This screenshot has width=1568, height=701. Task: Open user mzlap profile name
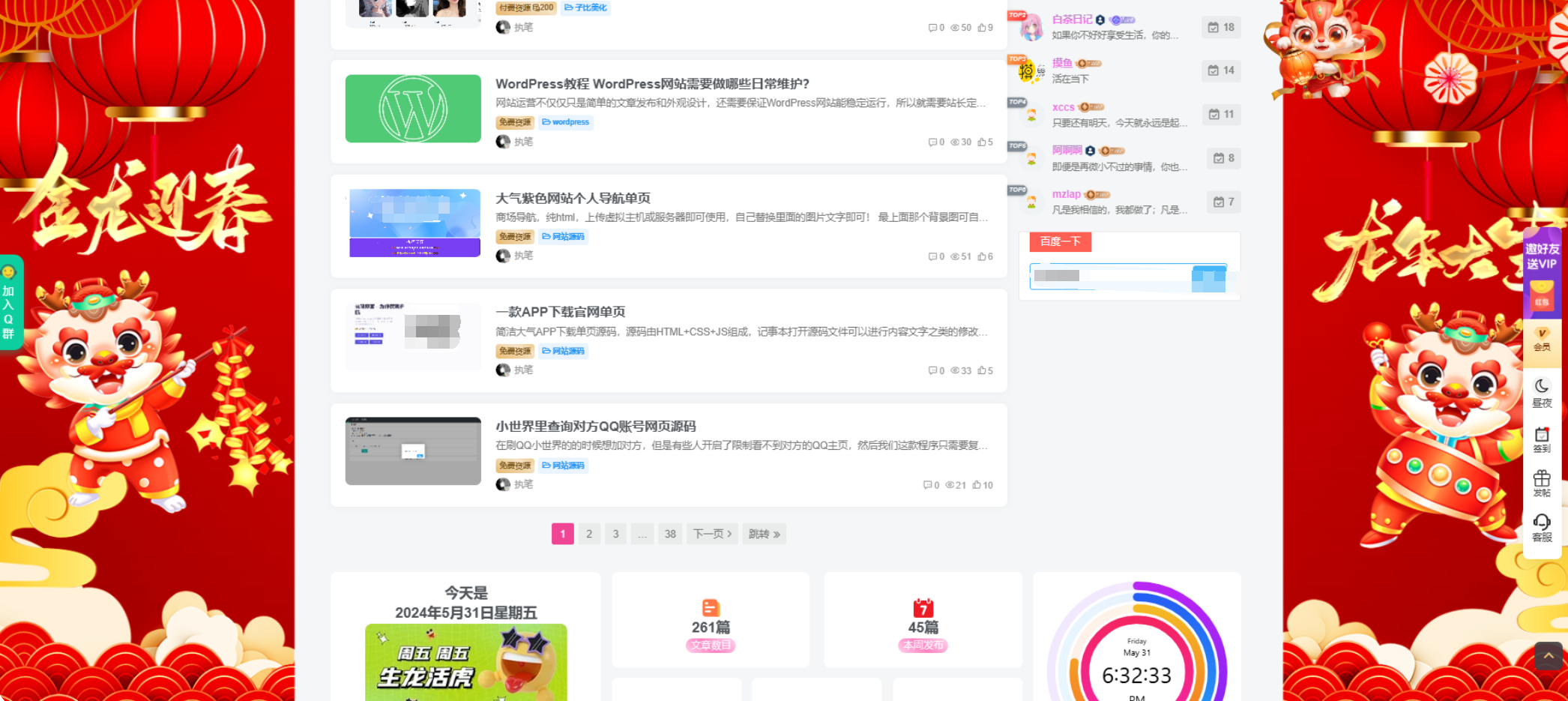point(1066,194)
